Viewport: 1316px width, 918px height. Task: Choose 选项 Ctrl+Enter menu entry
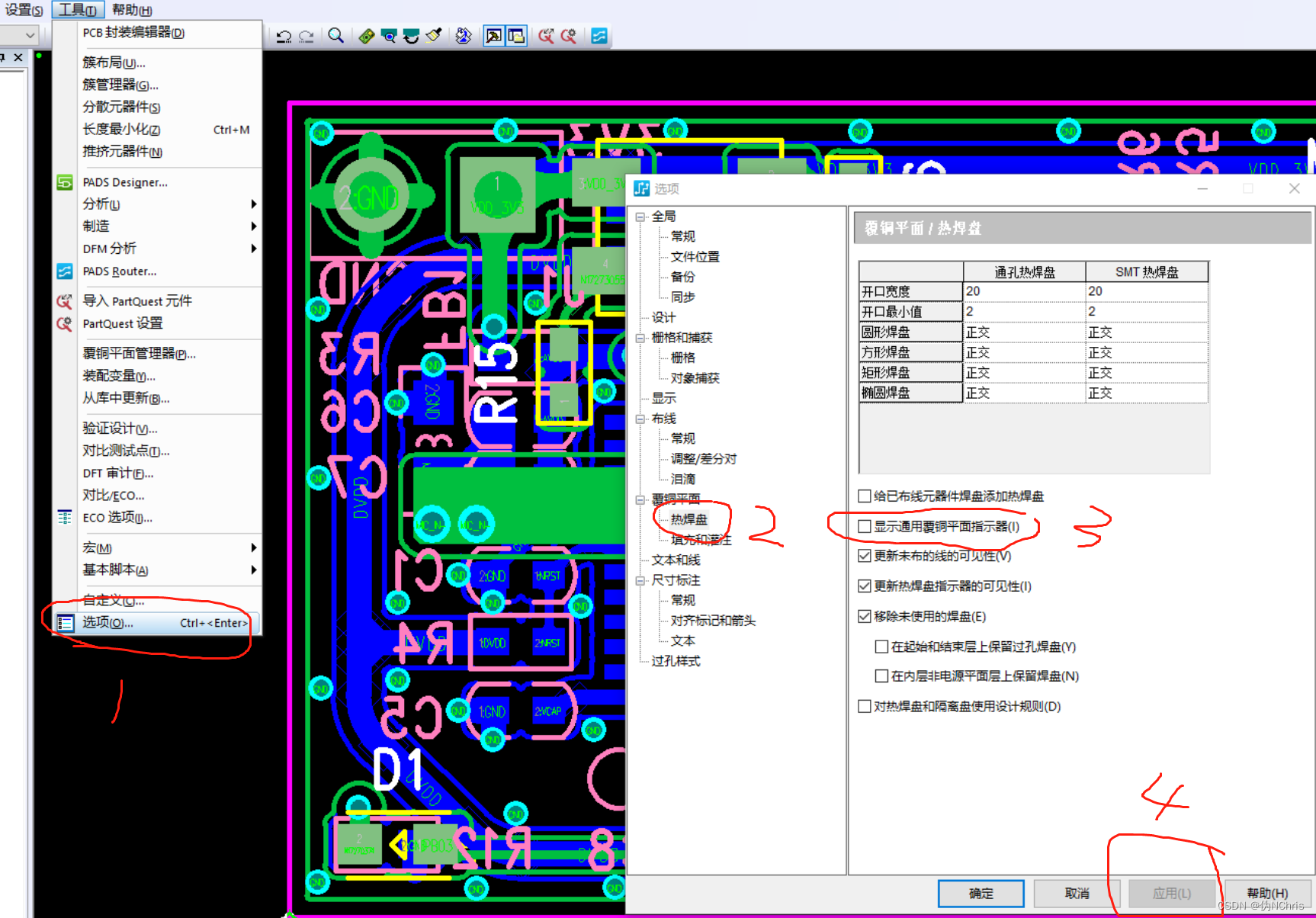click(157, 623)
